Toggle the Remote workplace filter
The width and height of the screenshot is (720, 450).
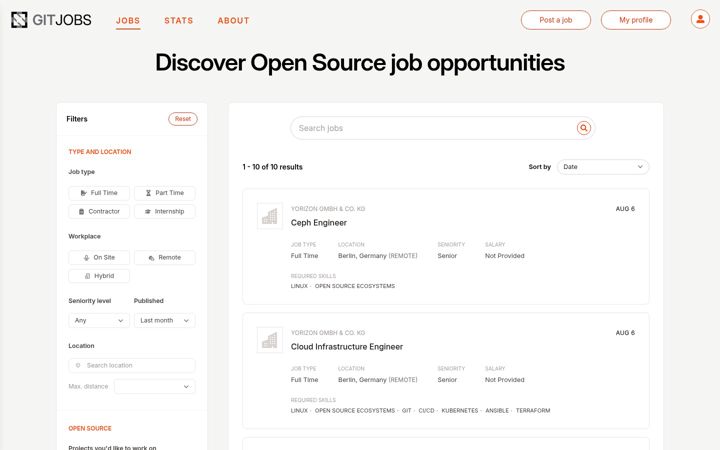point(164,257)
